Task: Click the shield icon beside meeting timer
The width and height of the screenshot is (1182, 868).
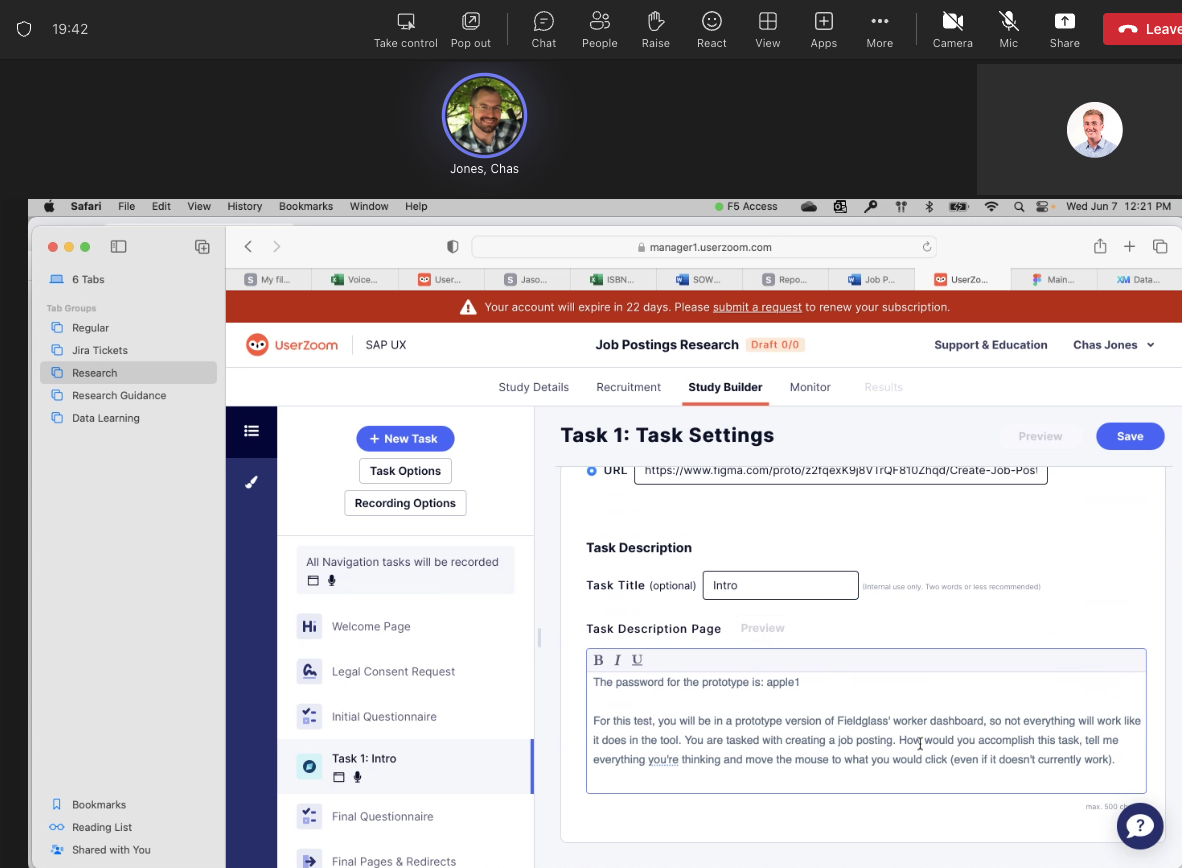Action: pyautogui.click(x=24, y=29)
